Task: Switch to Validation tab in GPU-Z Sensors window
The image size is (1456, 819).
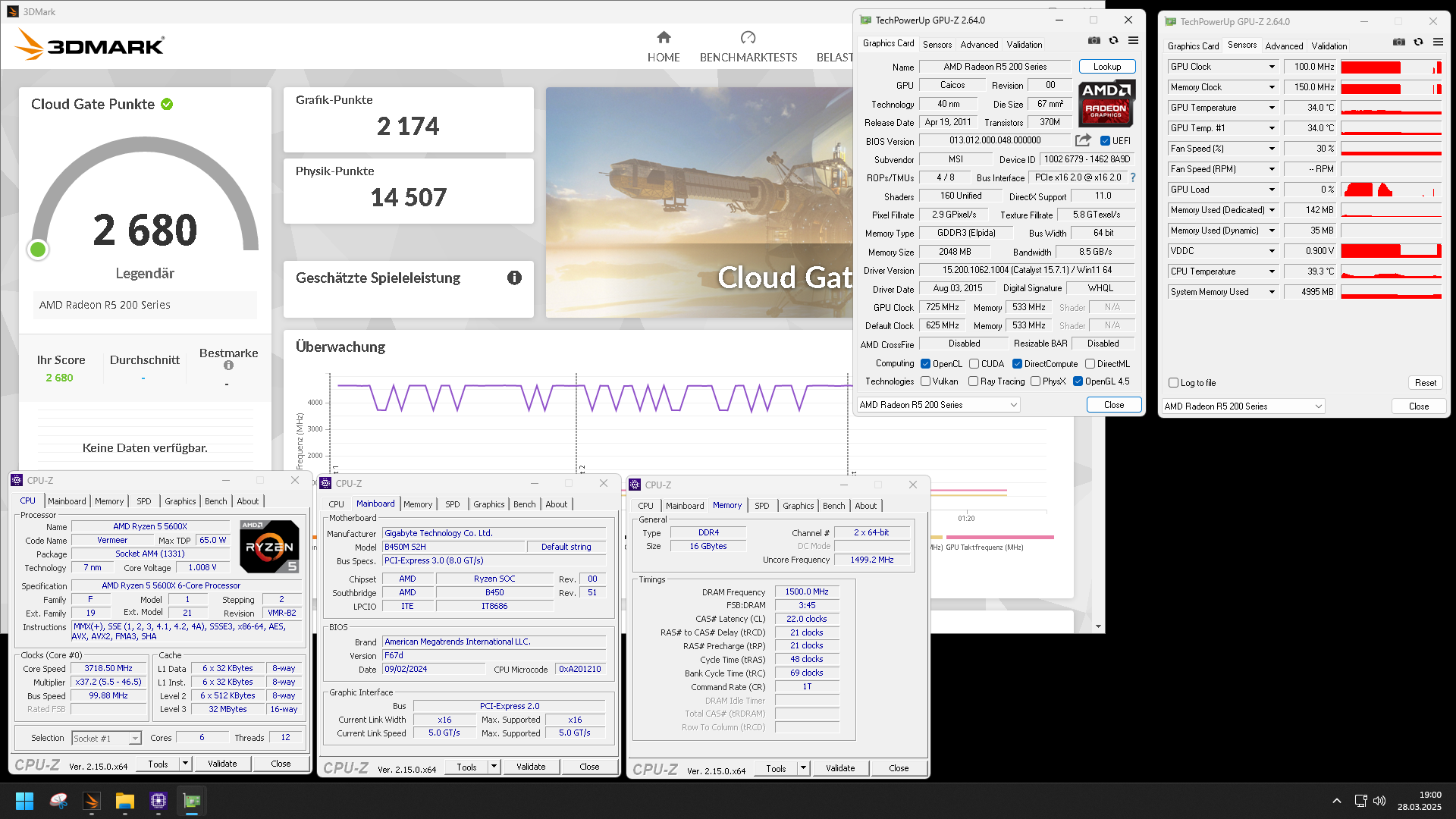Action: pos(1329,46)
